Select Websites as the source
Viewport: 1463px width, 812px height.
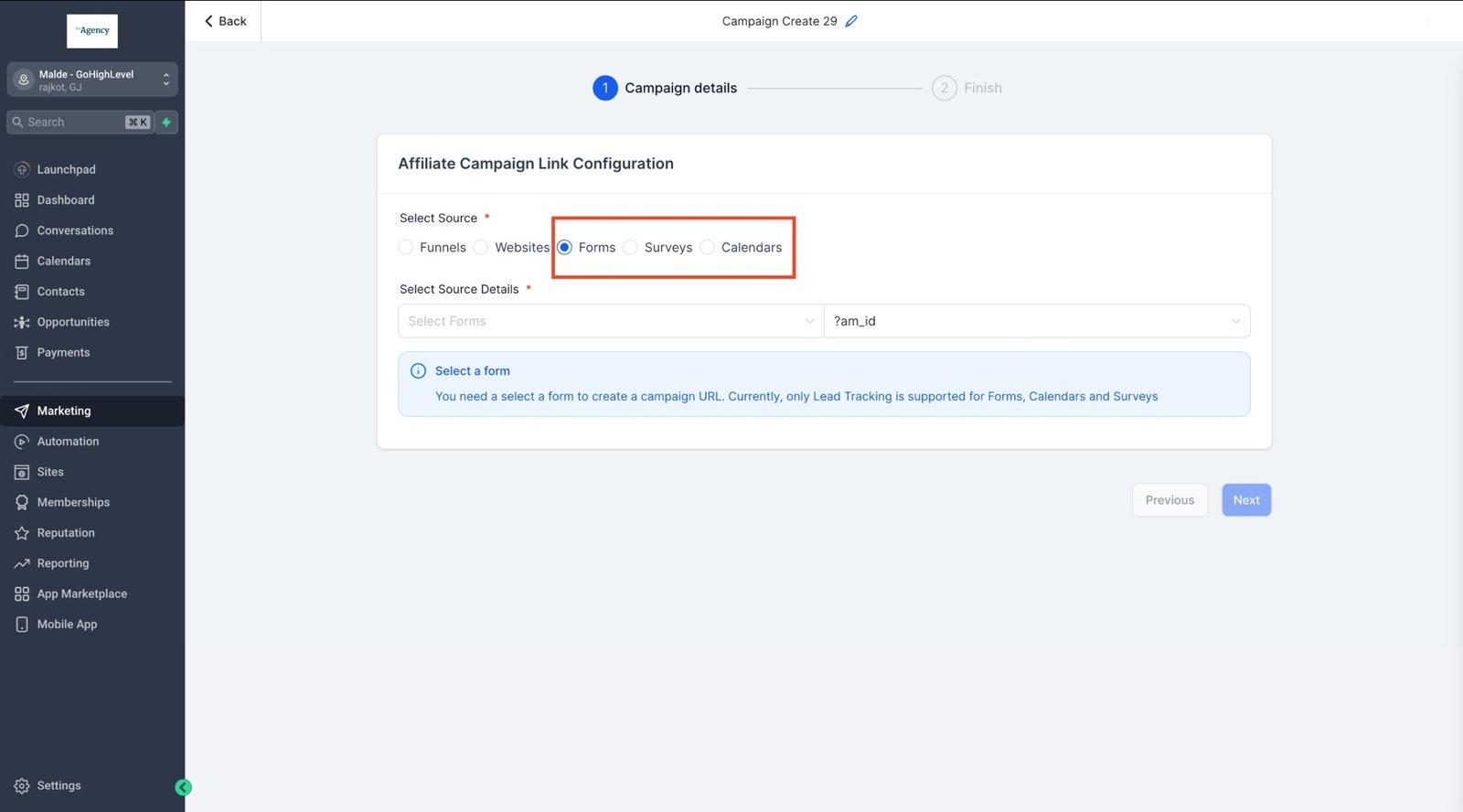click(481, 248)
